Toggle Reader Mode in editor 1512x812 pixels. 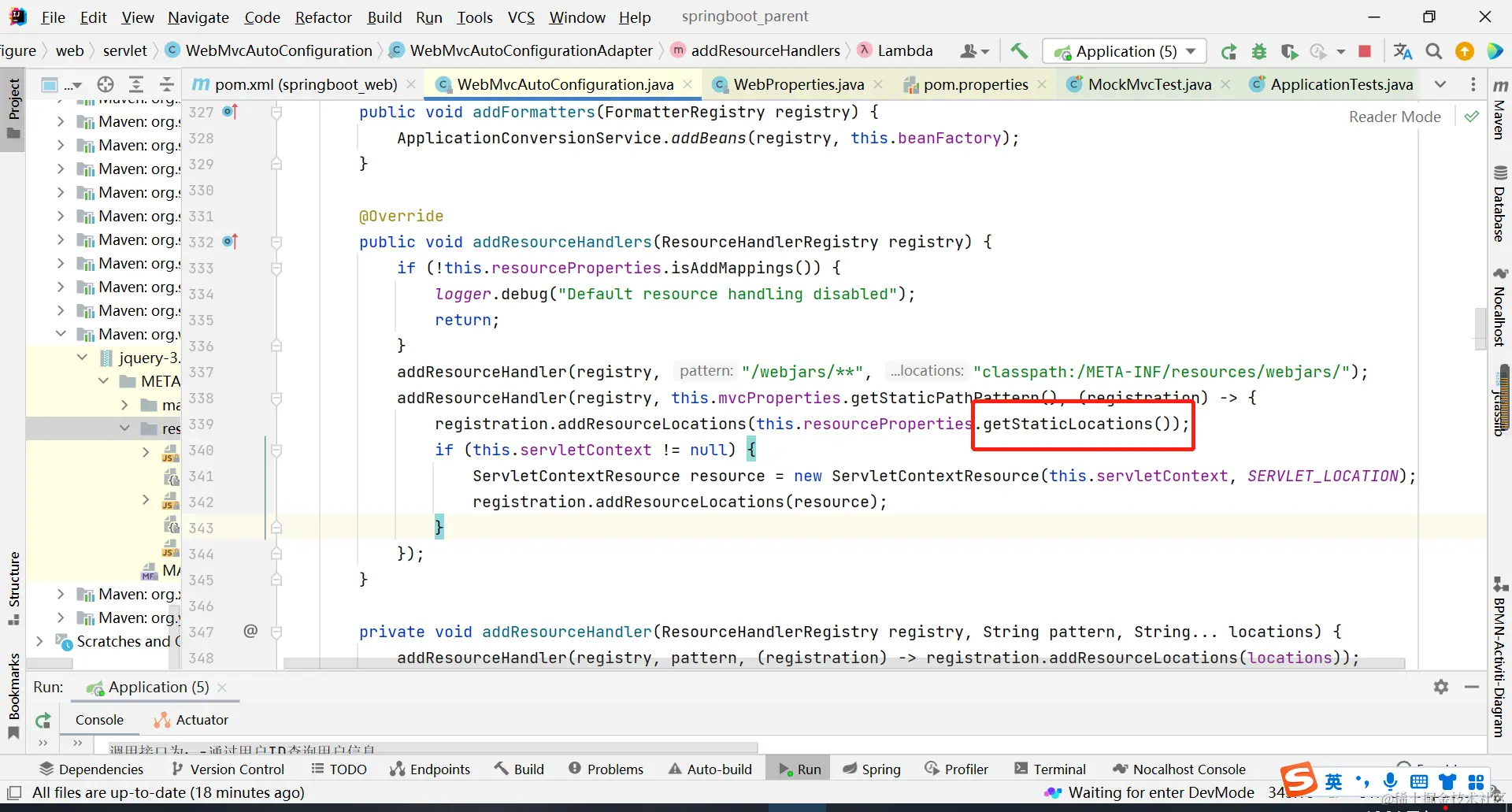coord(1395,117)
